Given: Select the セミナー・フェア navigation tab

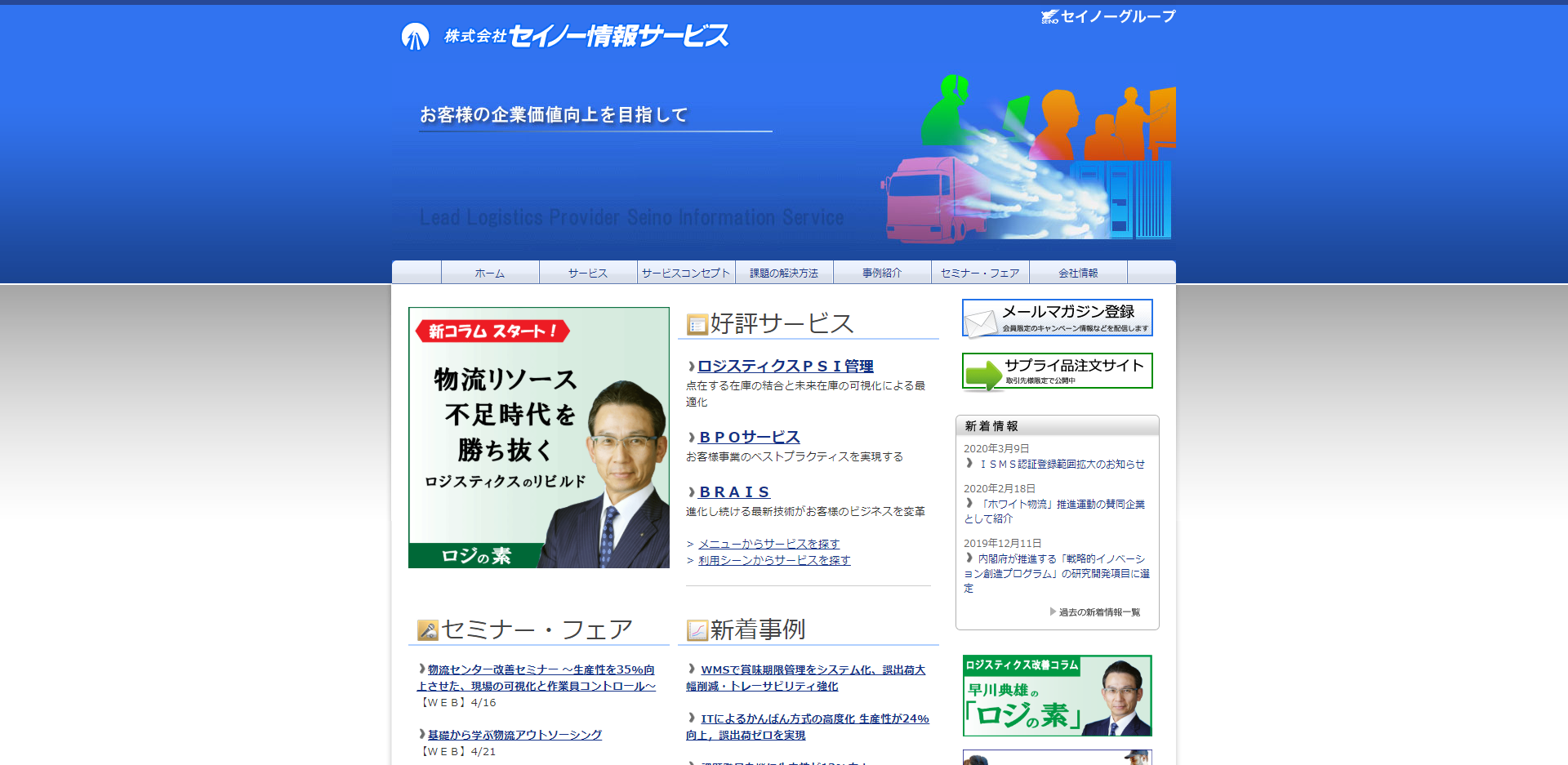Looking at the screenshot, I should pos(980,273).
